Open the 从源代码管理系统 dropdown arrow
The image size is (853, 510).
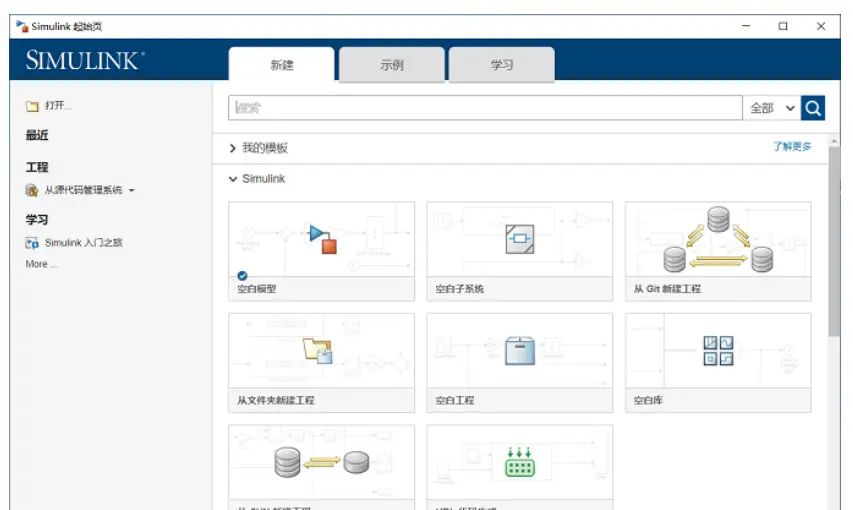pyautogui.click(x=132, y=191)
